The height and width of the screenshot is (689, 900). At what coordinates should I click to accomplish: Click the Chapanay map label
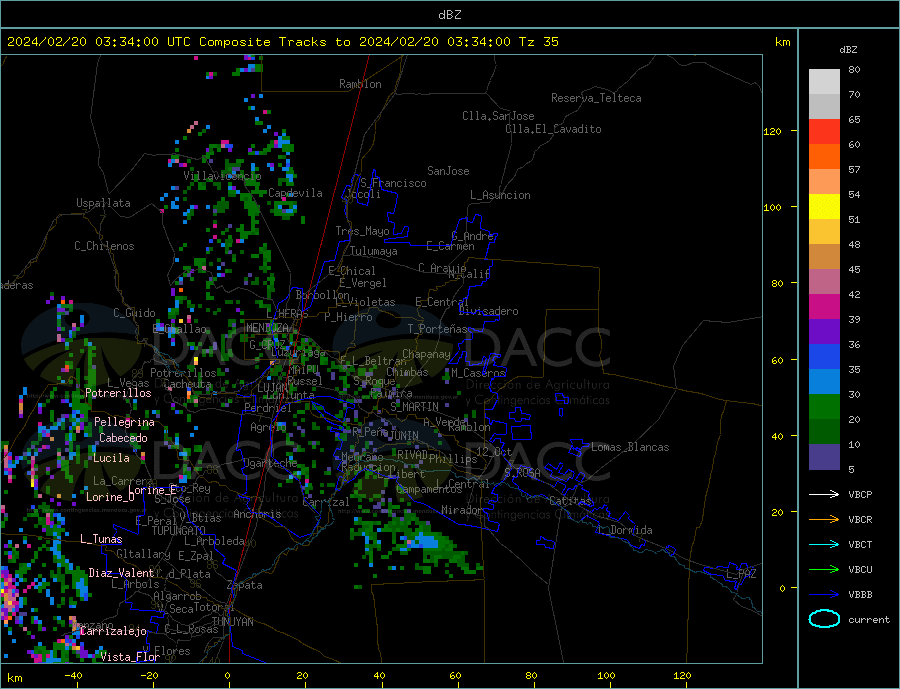426,354
